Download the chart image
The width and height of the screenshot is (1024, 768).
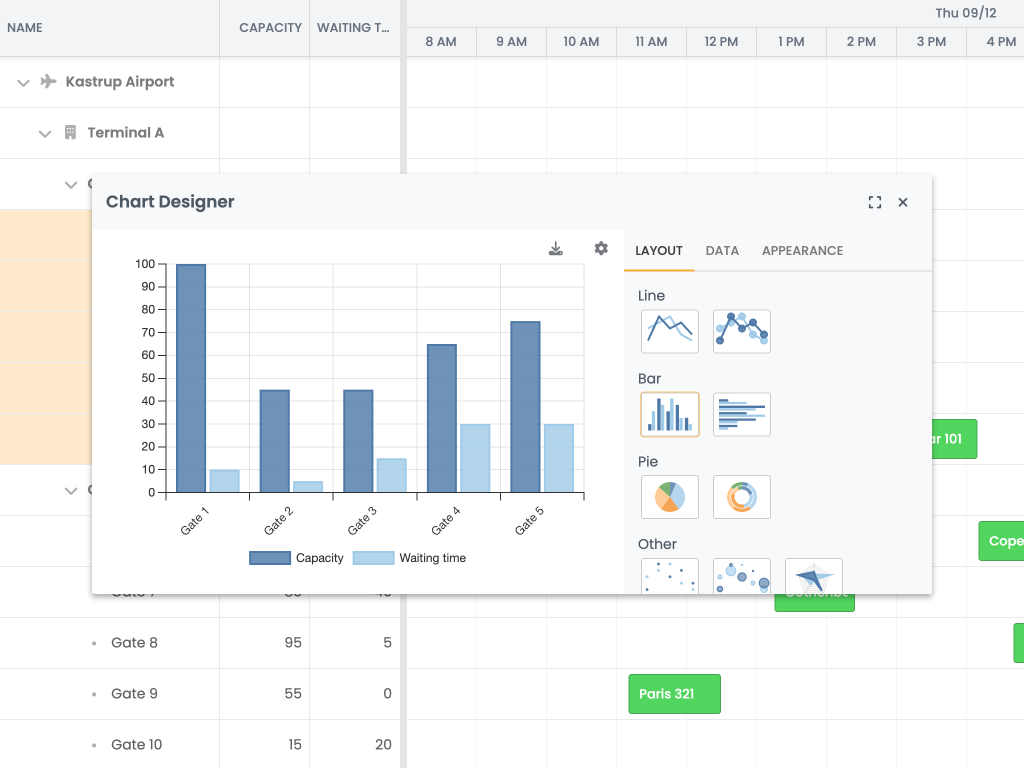pos(556,249)
